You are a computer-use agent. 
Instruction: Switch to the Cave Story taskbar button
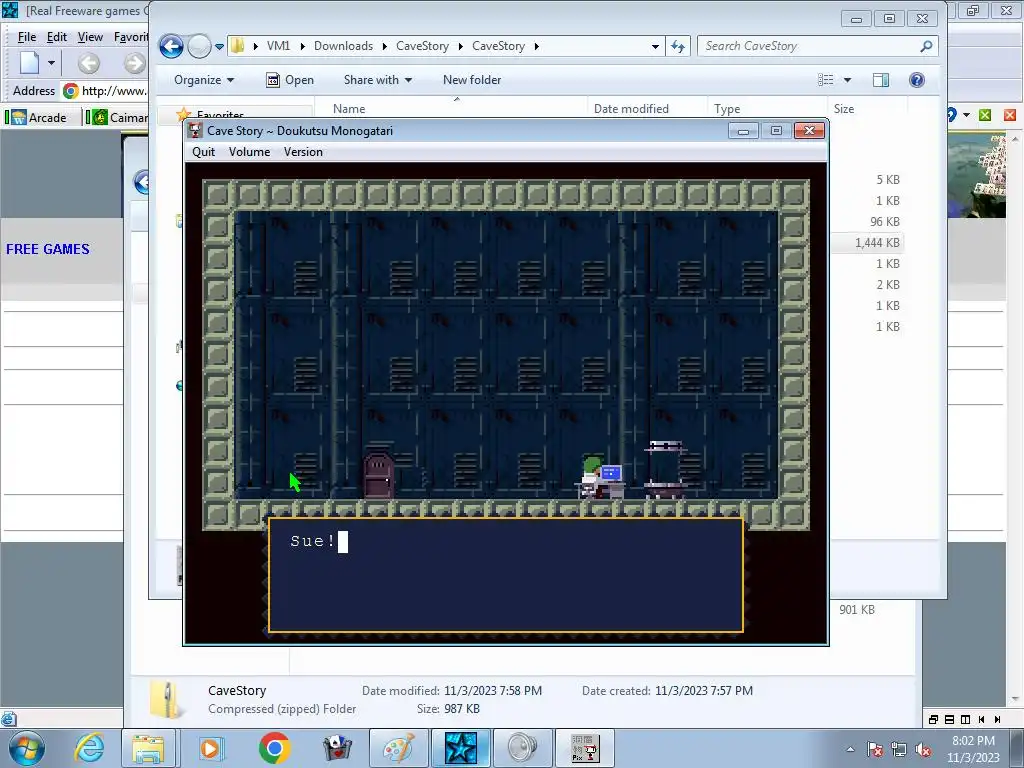(584, 748)
